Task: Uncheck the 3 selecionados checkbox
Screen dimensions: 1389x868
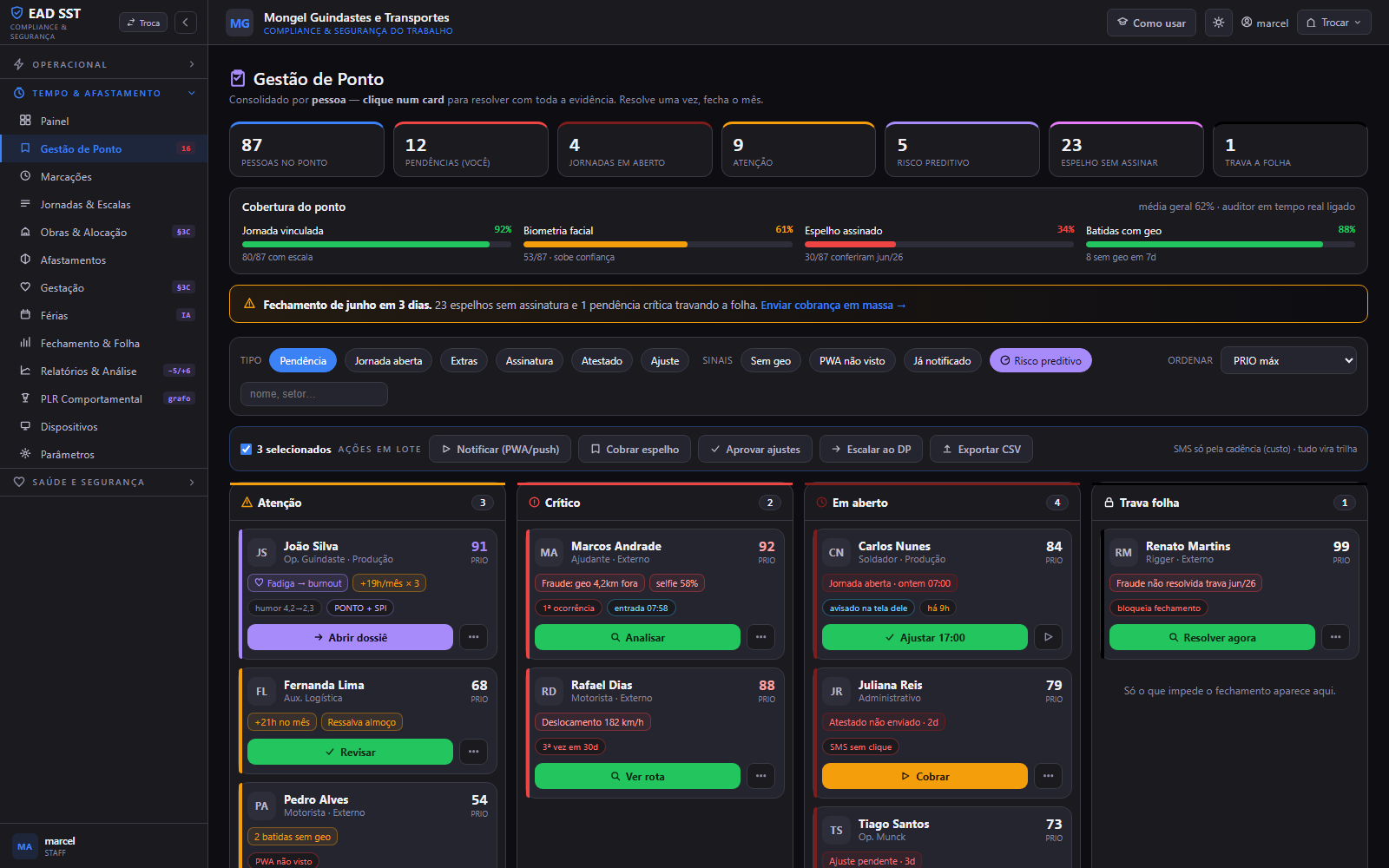Action: (246, 449)
